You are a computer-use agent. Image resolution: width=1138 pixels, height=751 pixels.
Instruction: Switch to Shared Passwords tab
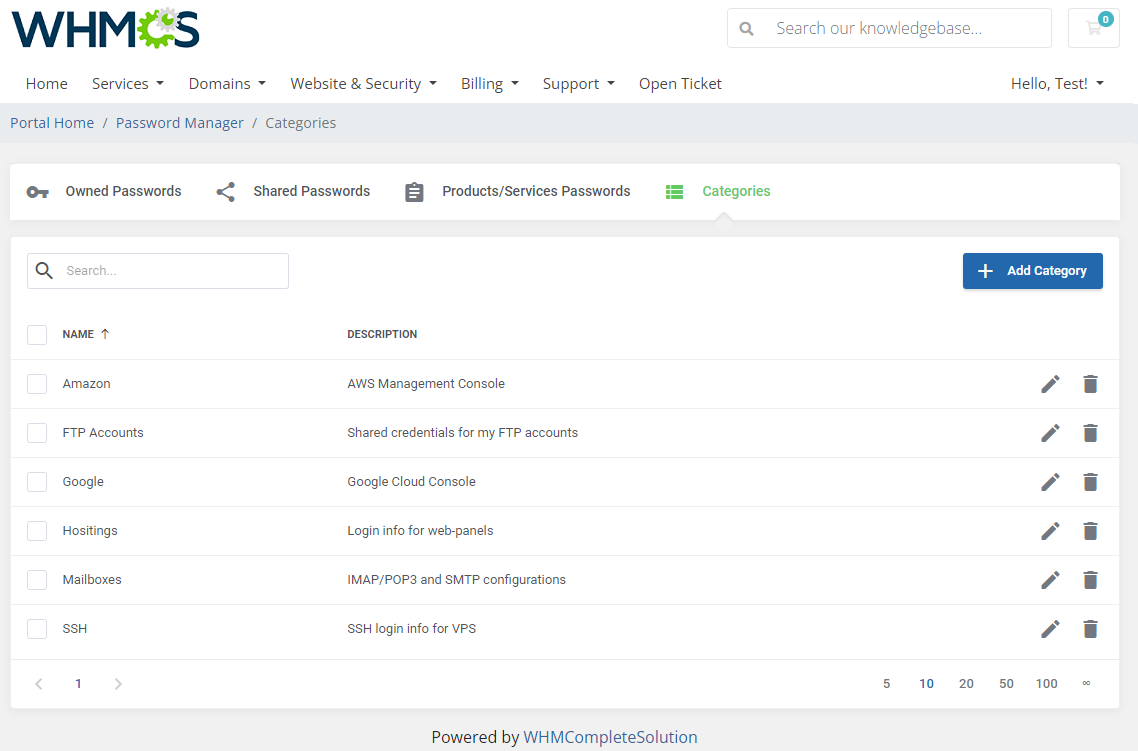coord(293,192)
